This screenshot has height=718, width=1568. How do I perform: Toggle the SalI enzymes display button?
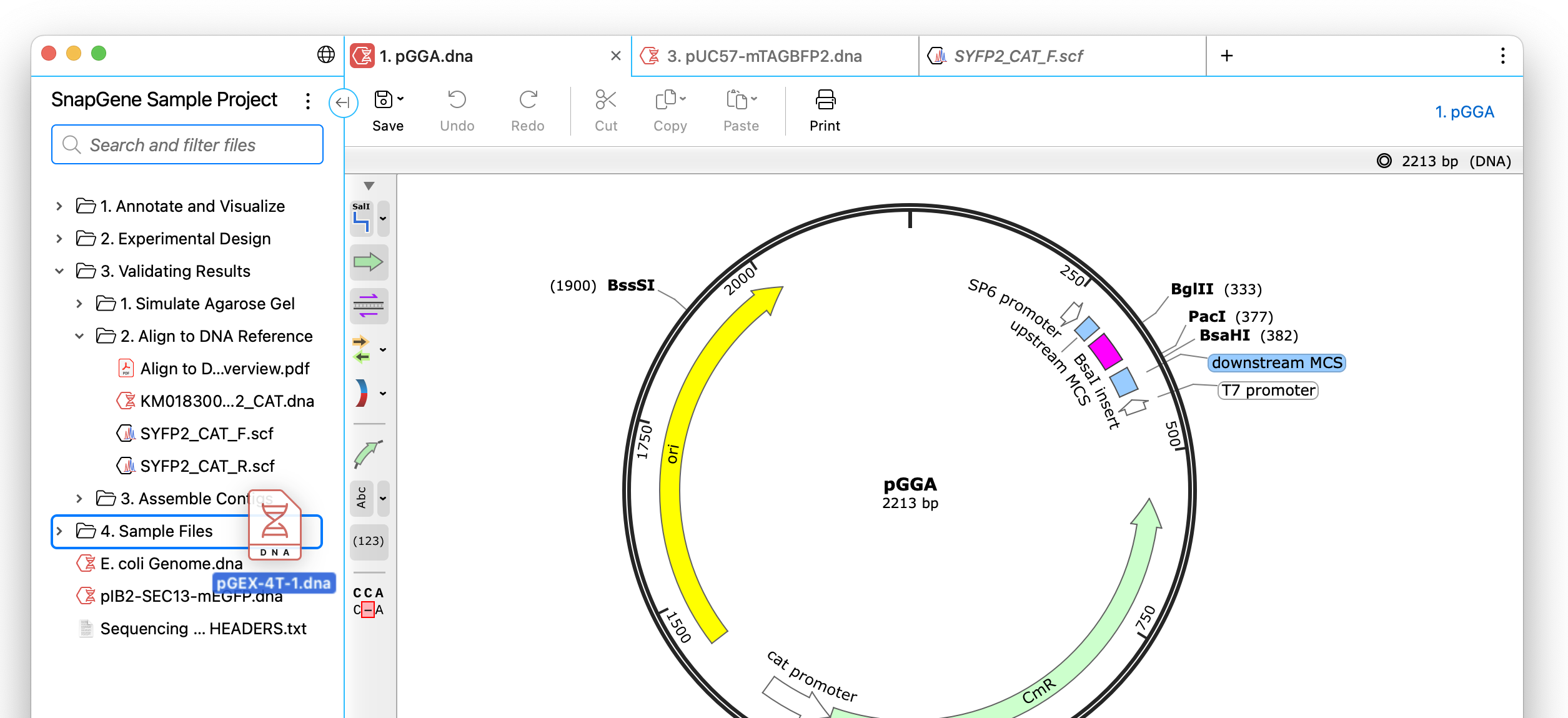(362, 218)
